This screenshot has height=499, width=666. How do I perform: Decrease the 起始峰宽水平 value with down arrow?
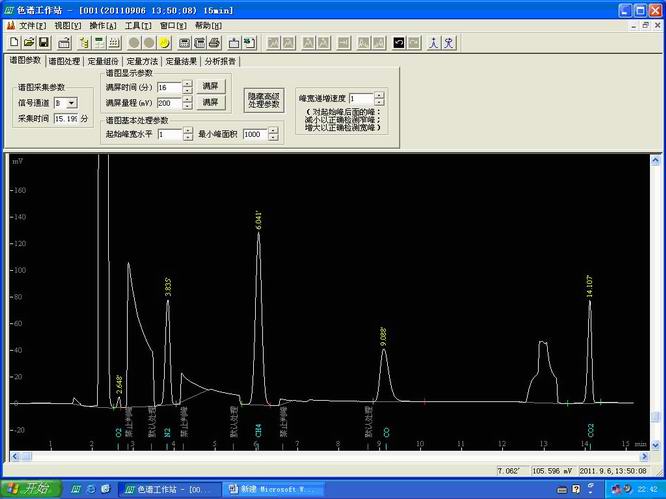[188, 138]
